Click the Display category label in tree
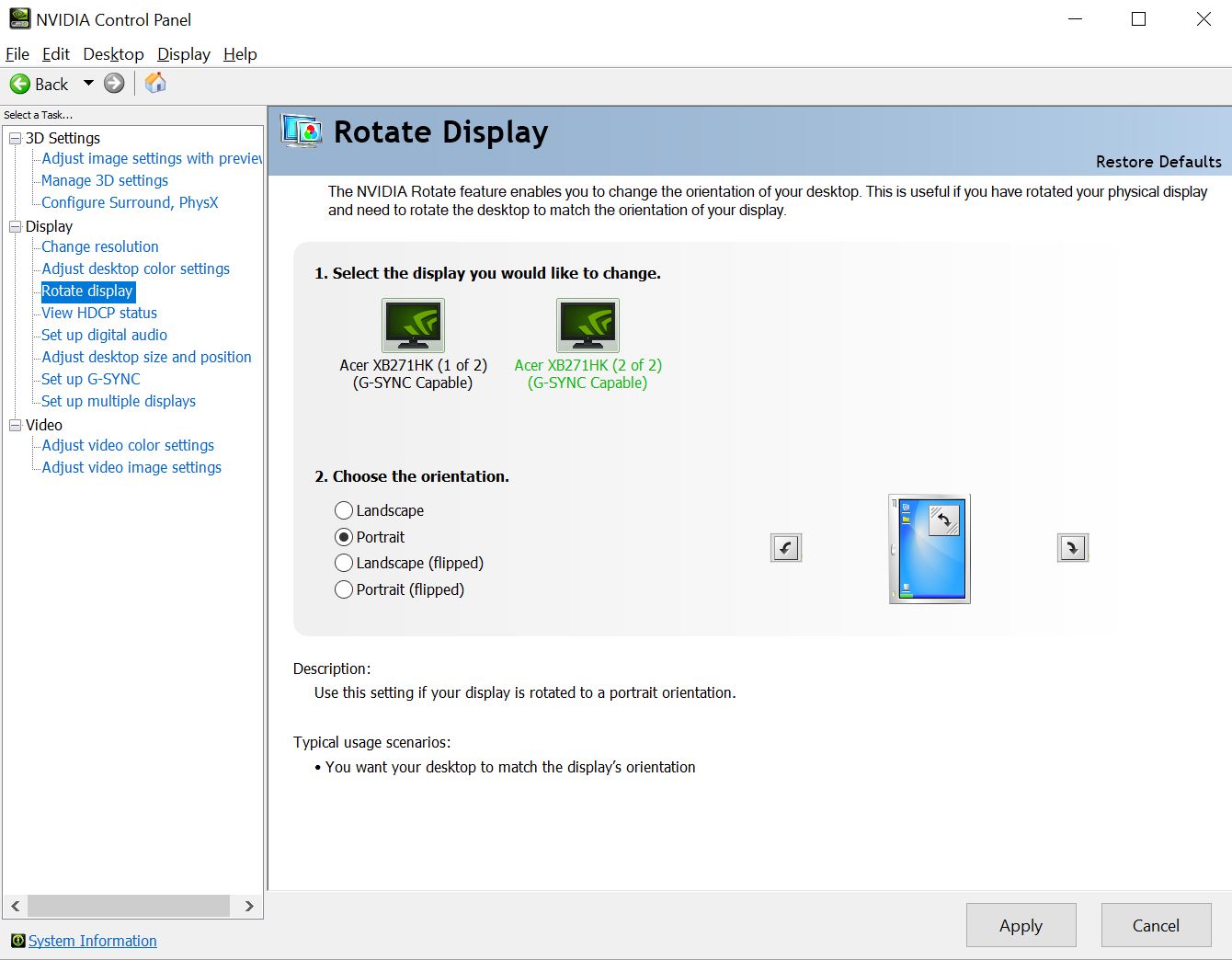 (49, 226)
